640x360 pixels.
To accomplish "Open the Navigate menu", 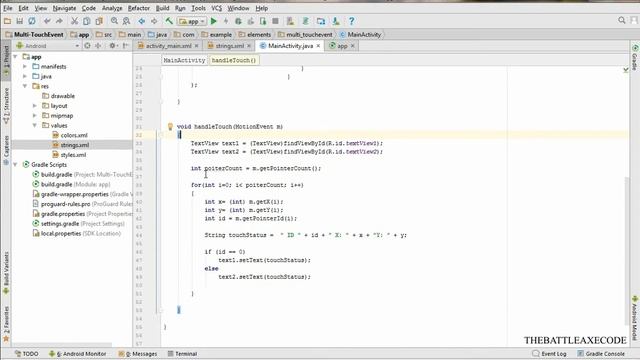I will point(64,8).
